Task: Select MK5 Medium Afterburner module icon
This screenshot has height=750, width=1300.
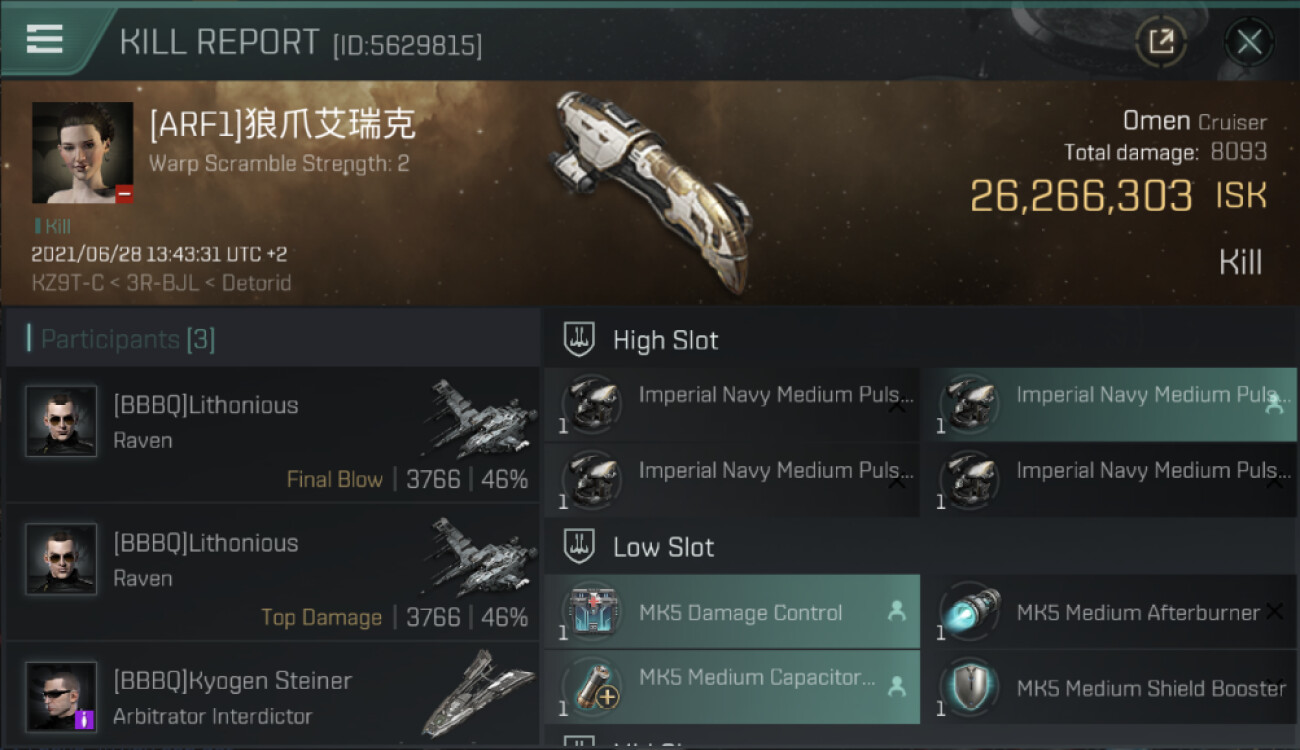Action: point(970,612)
